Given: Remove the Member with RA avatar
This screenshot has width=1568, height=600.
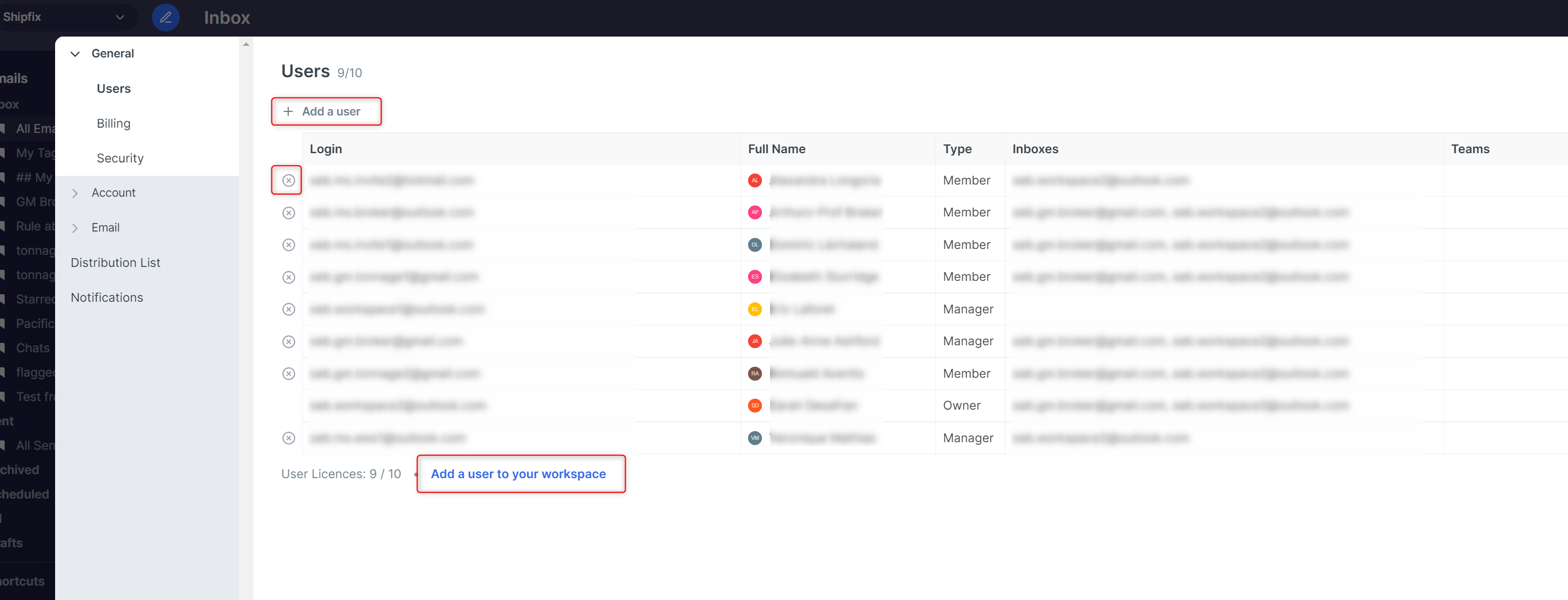Looking at the screenshot, I should click(x=289, y=373).
